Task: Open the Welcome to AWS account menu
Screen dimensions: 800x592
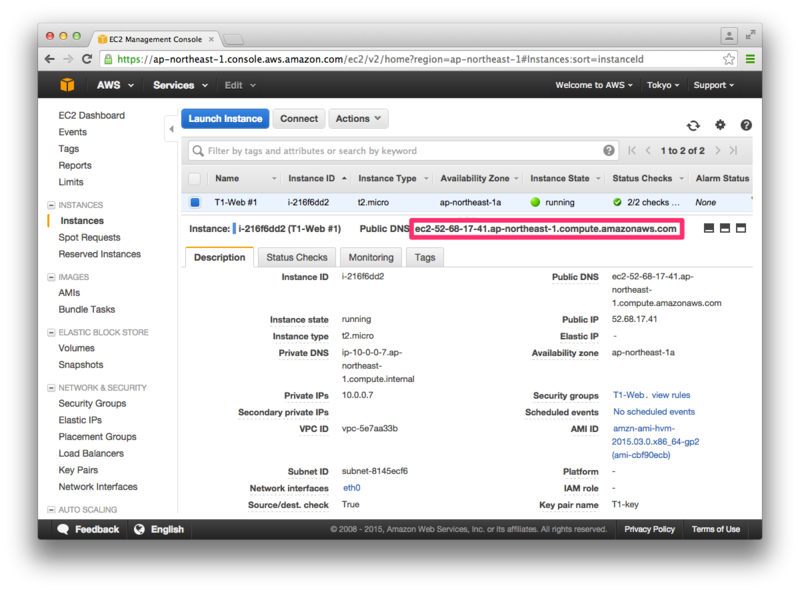Action: point(594,85)
